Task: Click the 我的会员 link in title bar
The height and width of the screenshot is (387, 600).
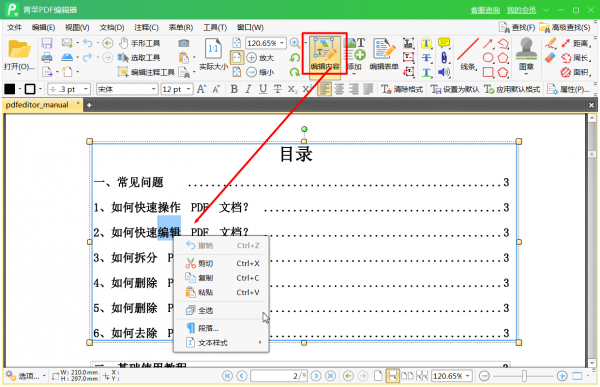Action: [x=522, y=10]
